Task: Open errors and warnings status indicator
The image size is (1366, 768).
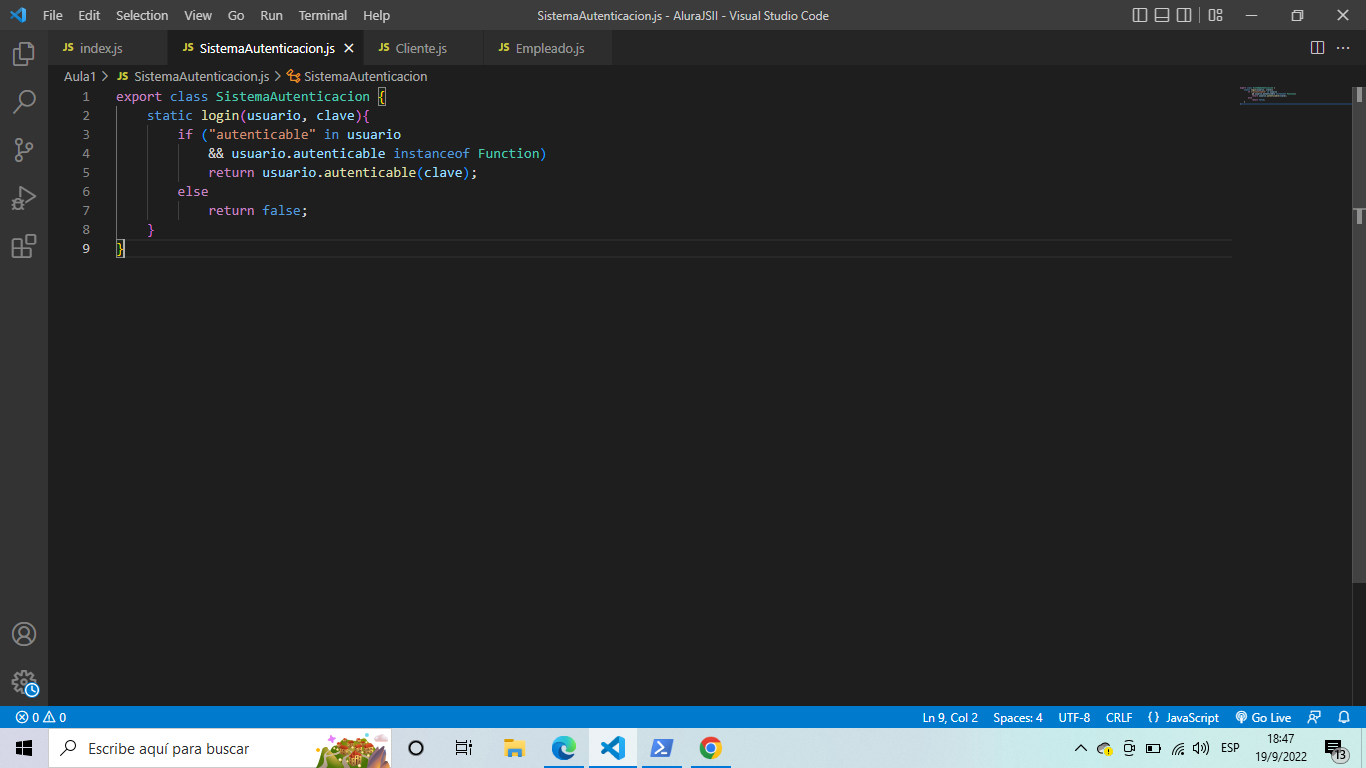Action: pos(41,717)
